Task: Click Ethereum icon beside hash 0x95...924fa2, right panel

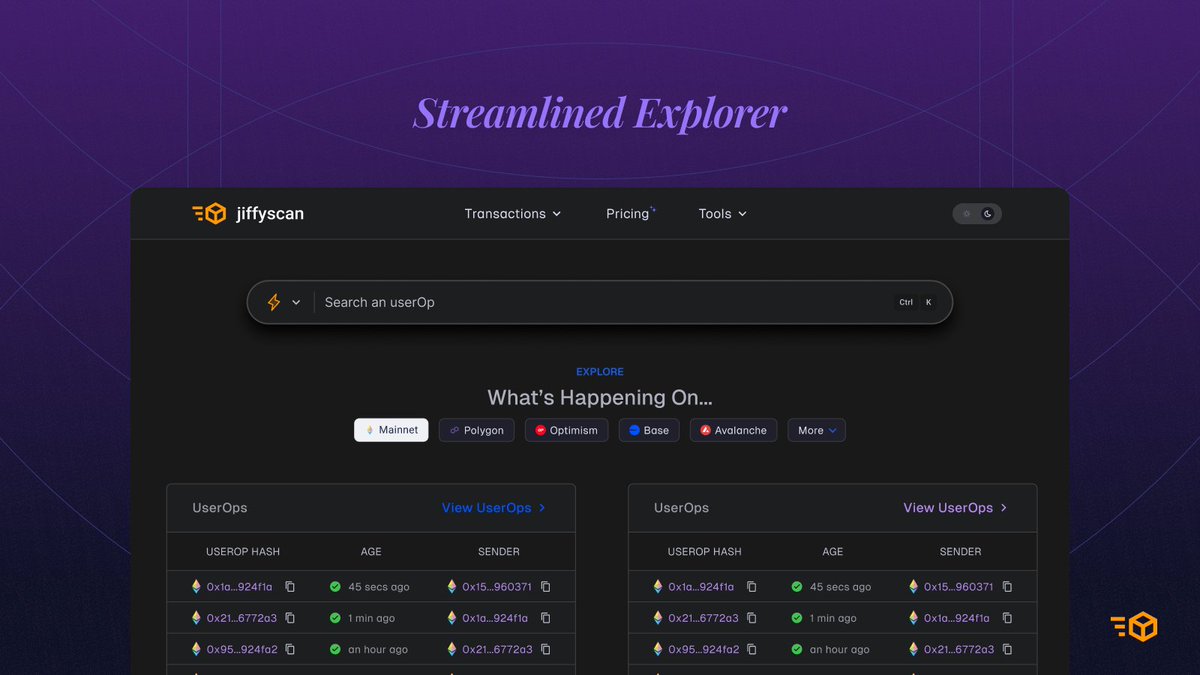Action: click(658, 649)
